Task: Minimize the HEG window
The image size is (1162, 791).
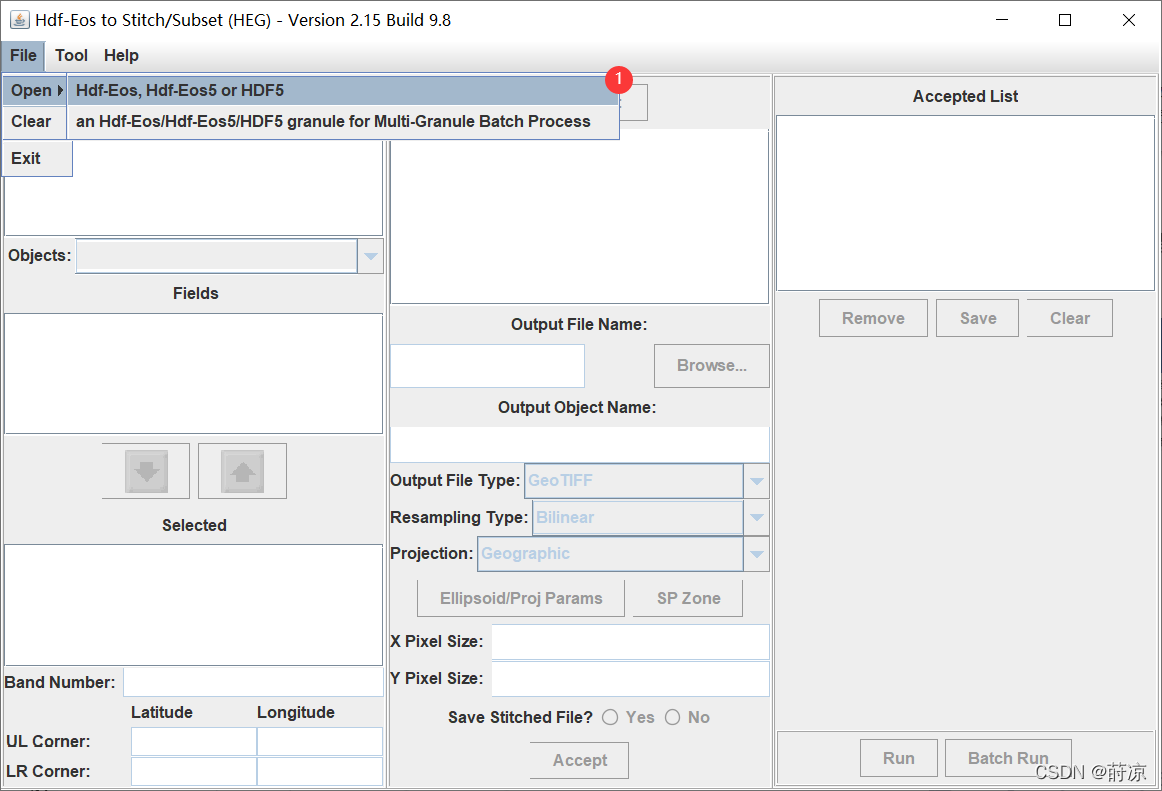Action: tap(1002, 20)
